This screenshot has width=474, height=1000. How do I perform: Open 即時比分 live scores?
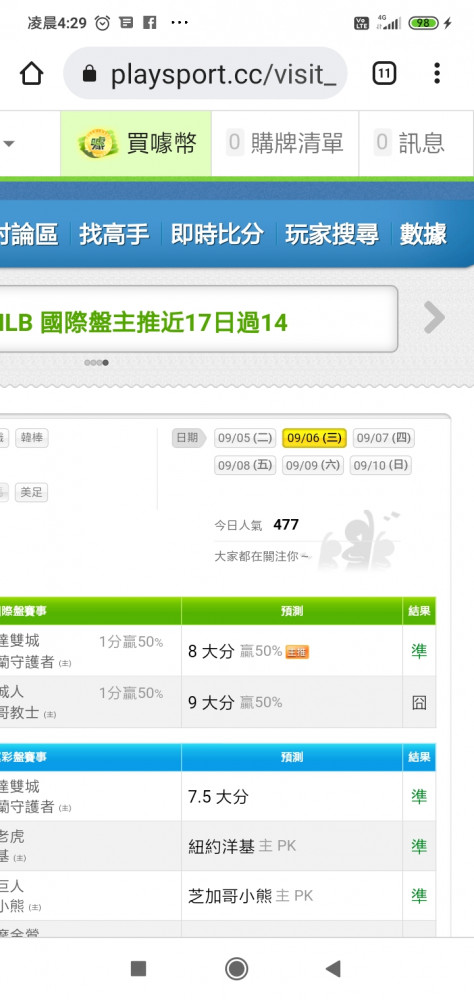217,235
